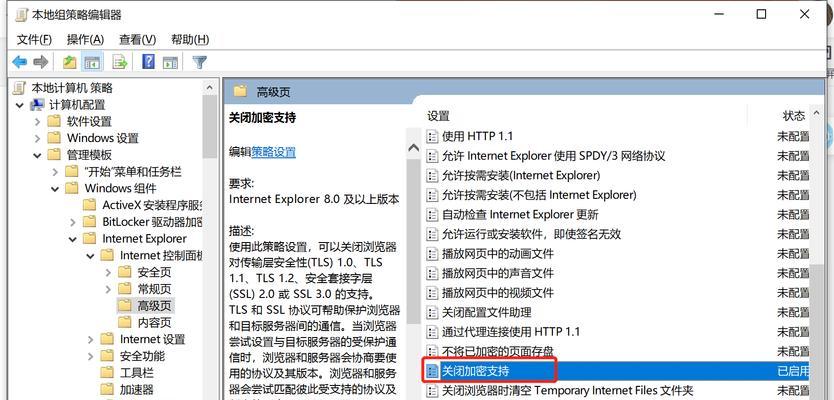Click the 计算机配置 computer icon
The width and height of the screenshot is (834, 400).
pos(37,105)
